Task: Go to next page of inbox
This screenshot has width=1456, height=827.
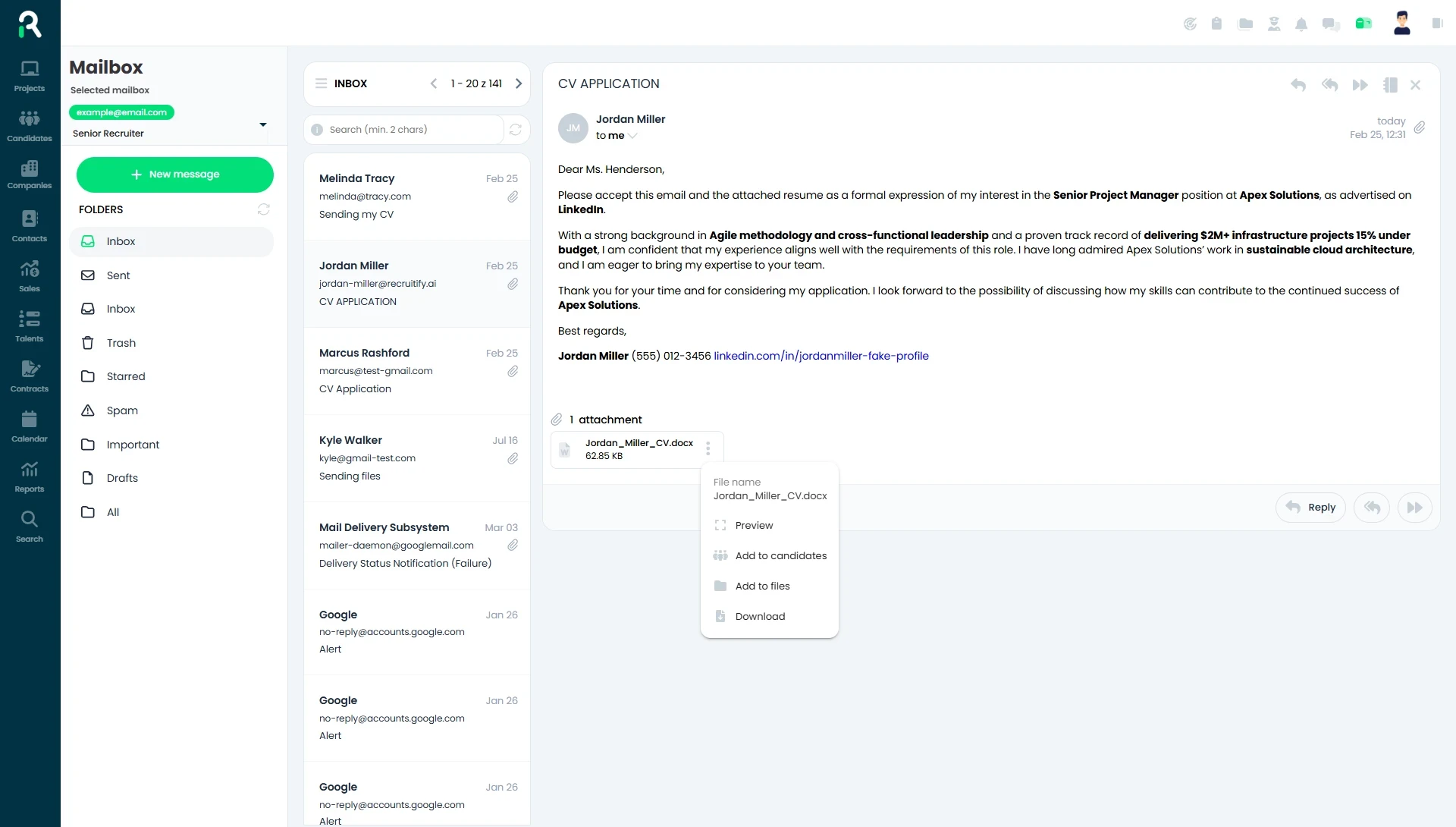Action: tap(519, 83)
